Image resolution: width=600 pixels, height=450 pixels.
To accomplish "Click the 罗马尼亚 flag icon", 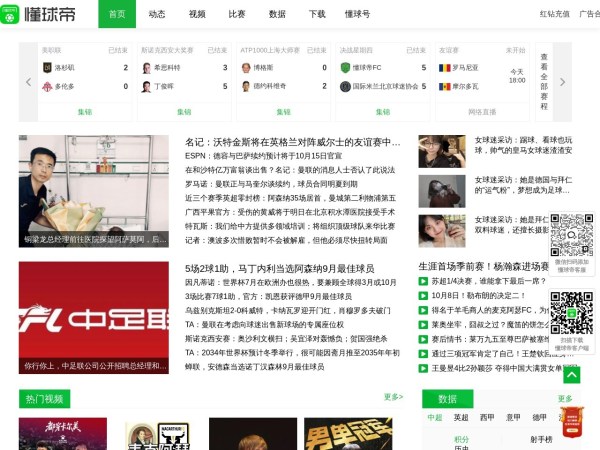I will [x=445, y=68].
